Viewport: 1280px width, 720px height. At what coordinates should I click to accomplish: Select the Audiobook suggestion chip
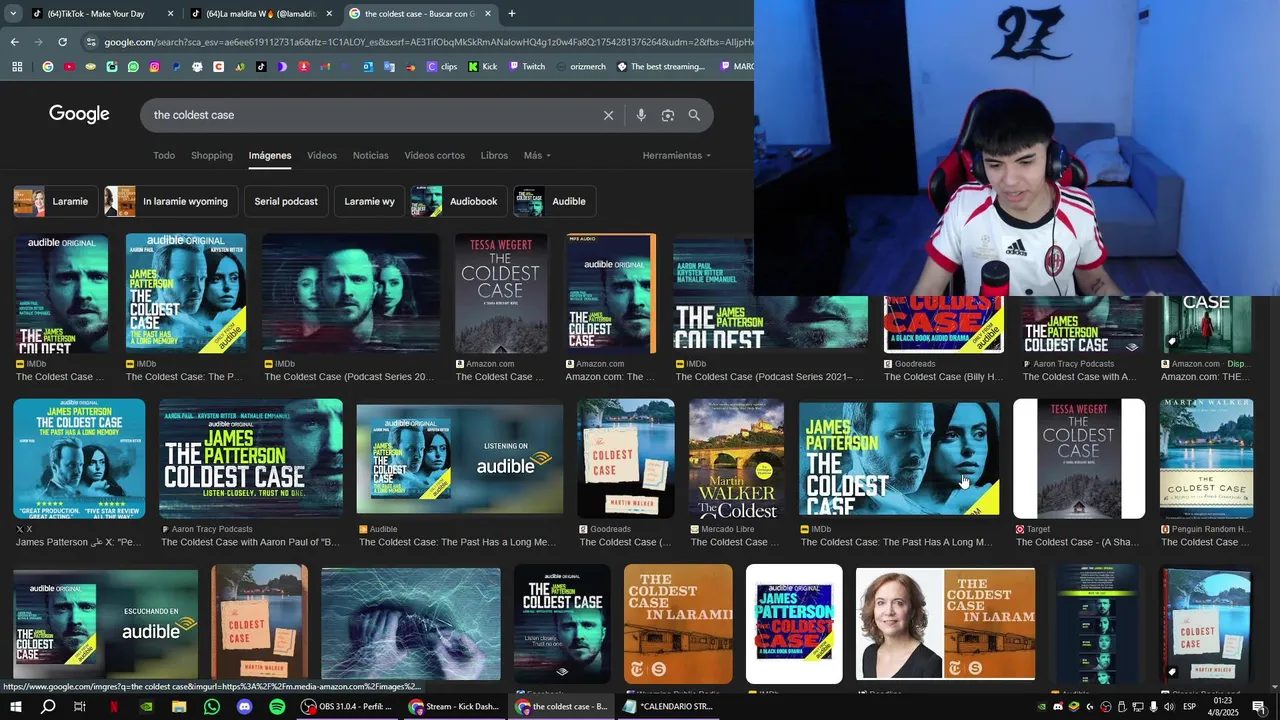coord(458,201)
